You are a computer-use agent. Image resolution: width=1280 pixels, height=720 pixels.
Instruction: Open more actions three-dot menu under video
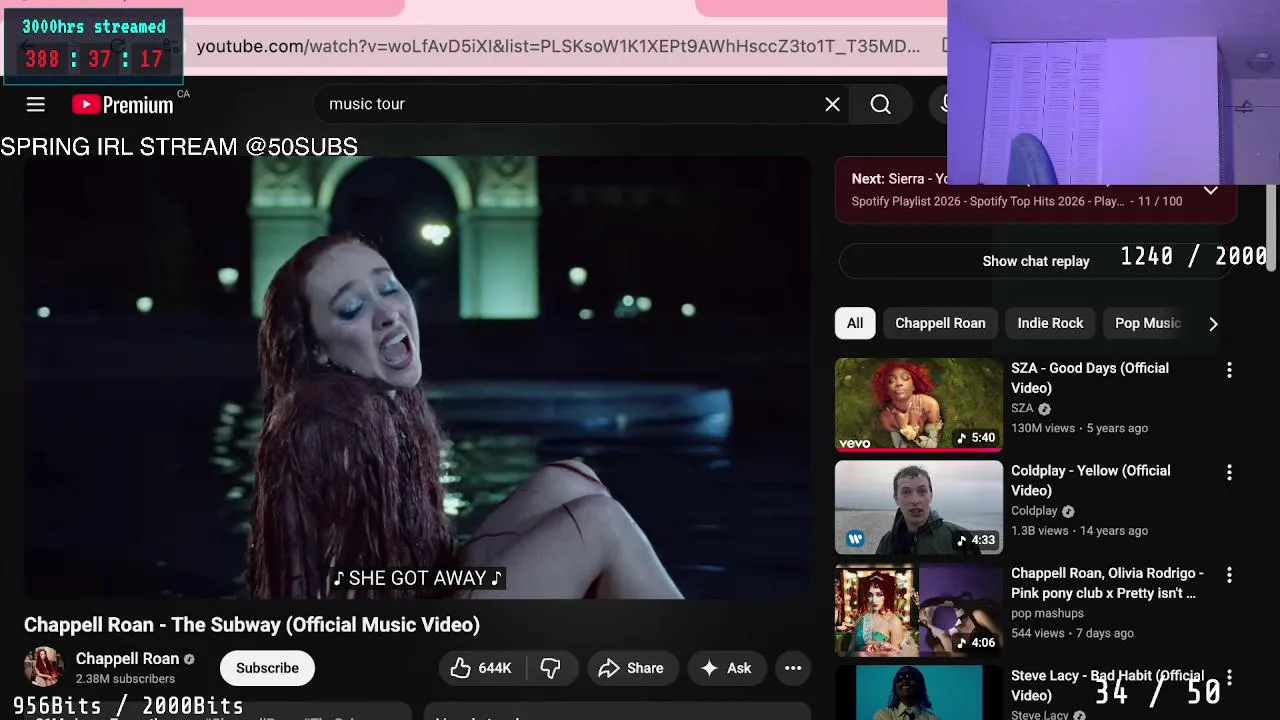(x=793, y=668)
